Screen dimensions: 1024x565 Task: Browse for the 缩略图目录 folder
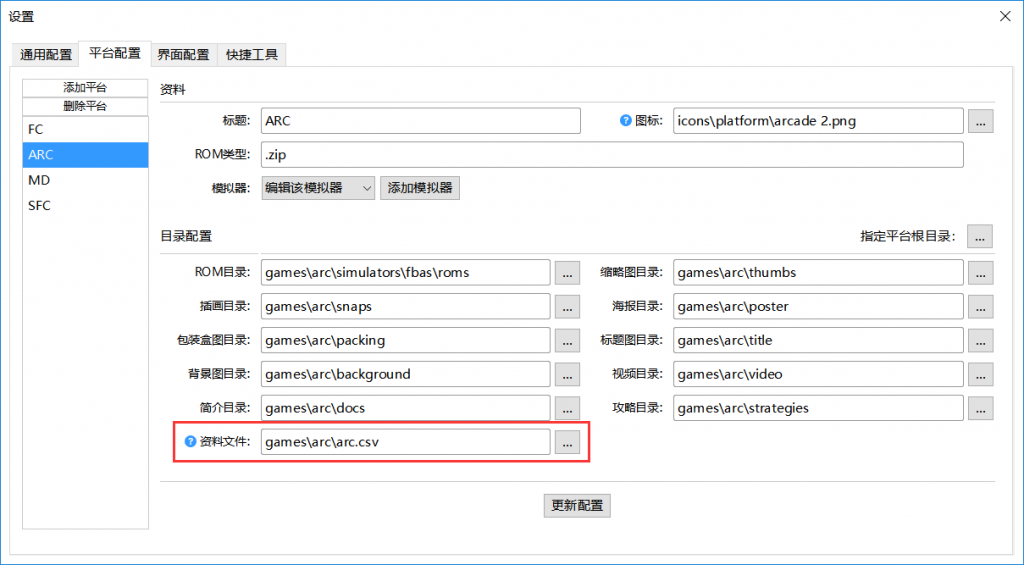(x=980, y=272)
